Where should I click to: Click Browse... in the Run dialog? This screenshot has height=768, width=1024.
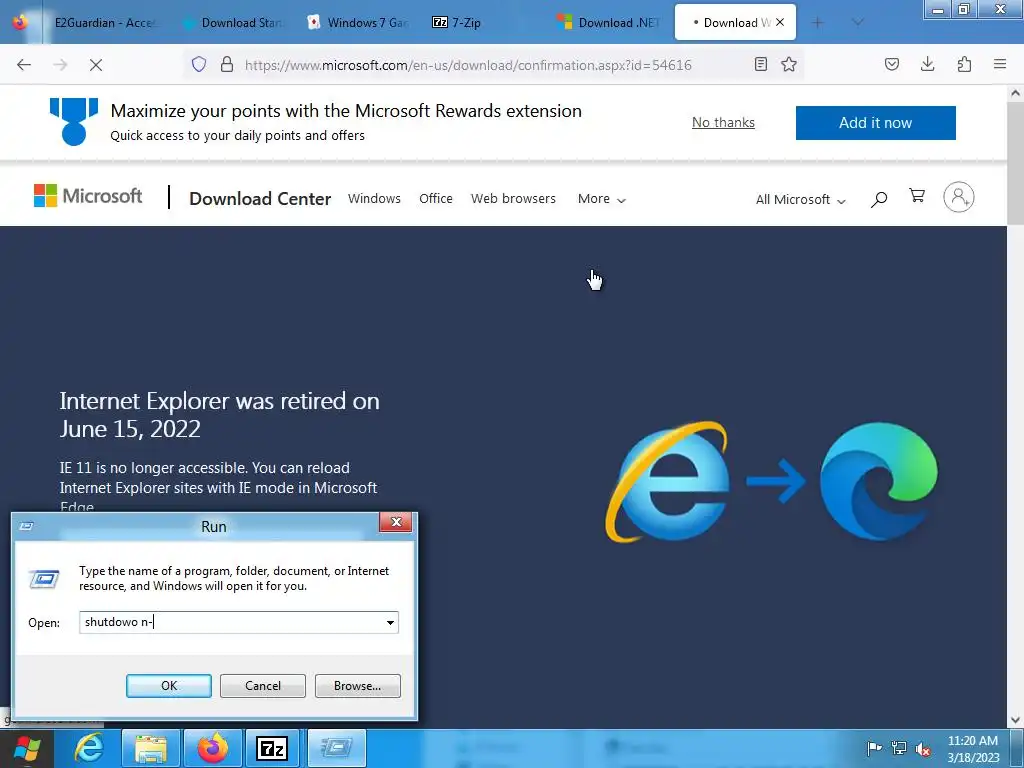357,686
